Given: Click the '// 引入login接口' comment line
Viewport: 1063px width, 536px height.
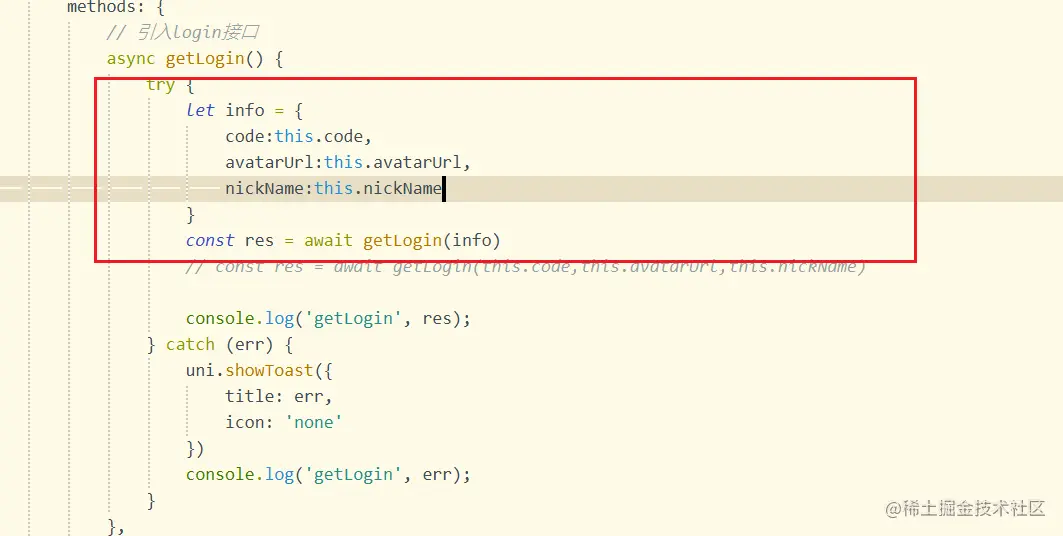Looking at the screenshot, I should 182,33.
